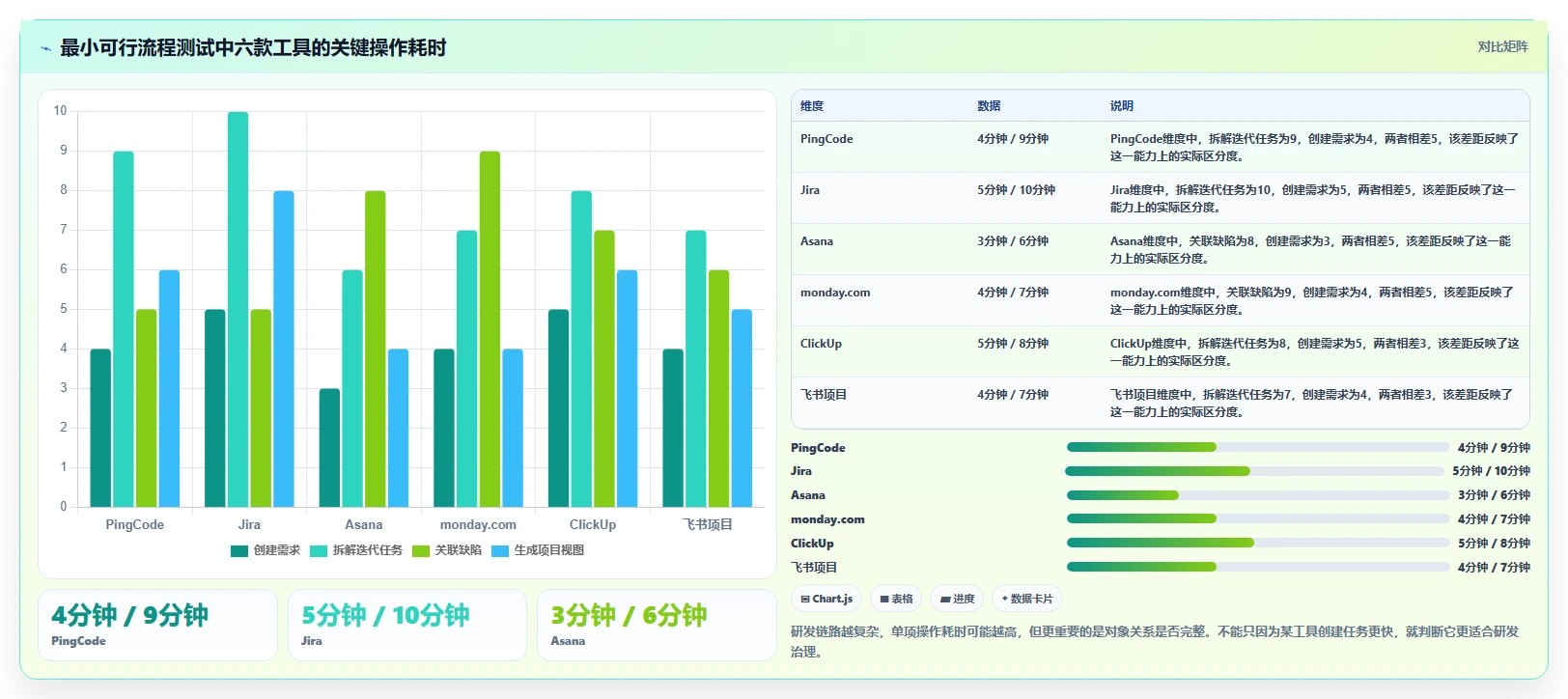Click the PingCode label on the chart x-axis
The height and width of the screenshot is (699, 1568).
134,525
